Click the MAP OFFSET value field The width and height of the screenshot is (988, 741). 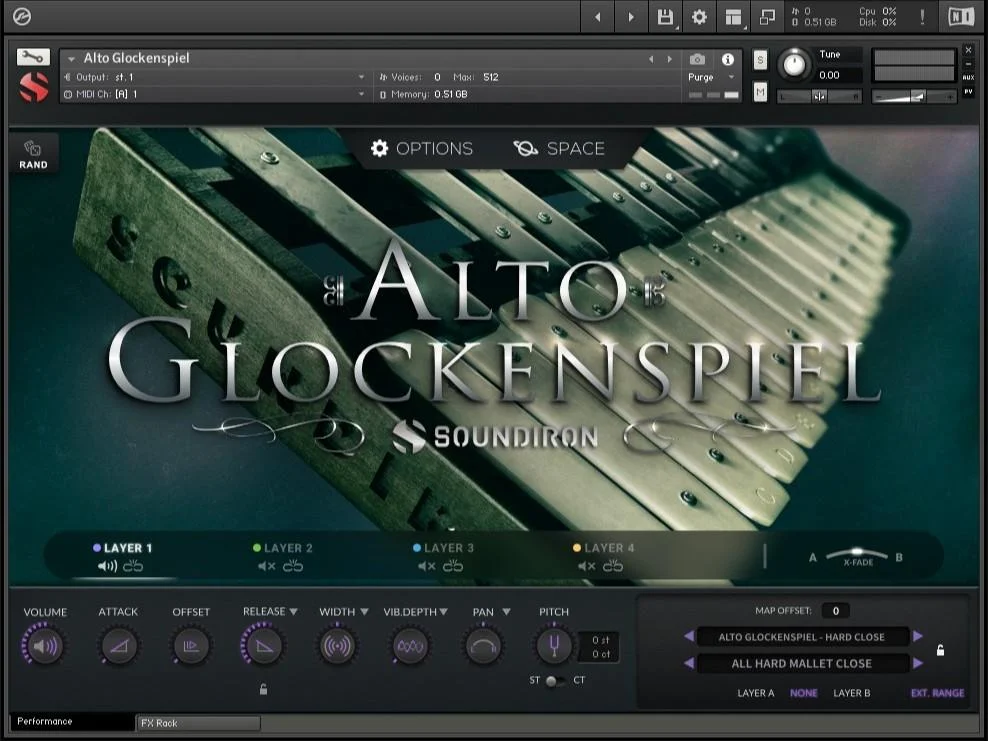coord(834,610)
